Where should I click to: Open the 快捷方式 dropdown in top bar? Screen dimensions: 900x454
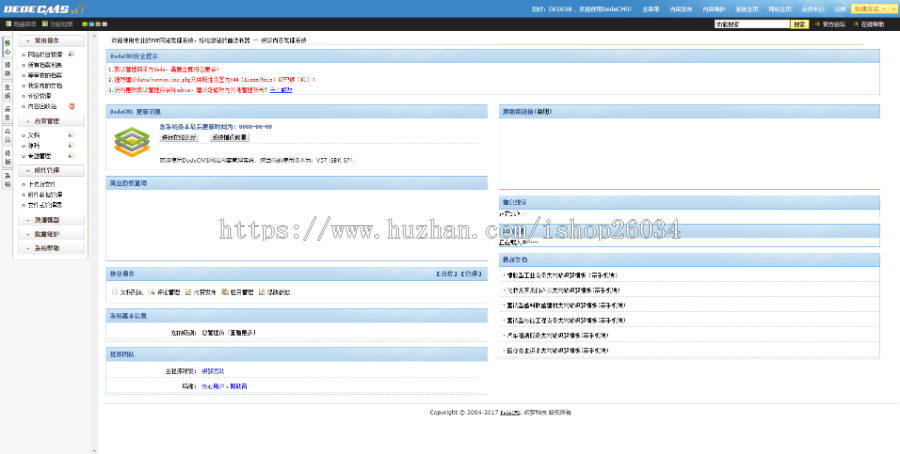pyautogui.click(x=869, y=9)
